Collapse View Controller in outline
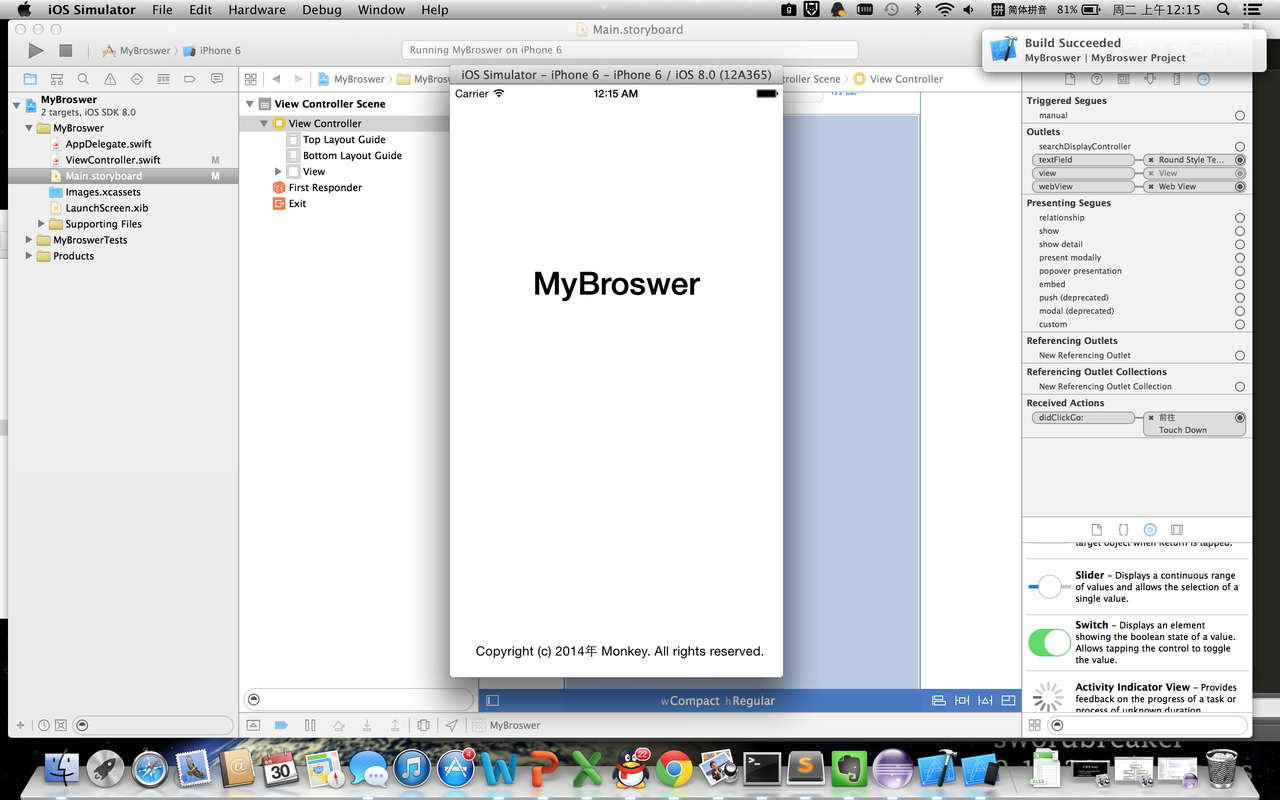 264,124
